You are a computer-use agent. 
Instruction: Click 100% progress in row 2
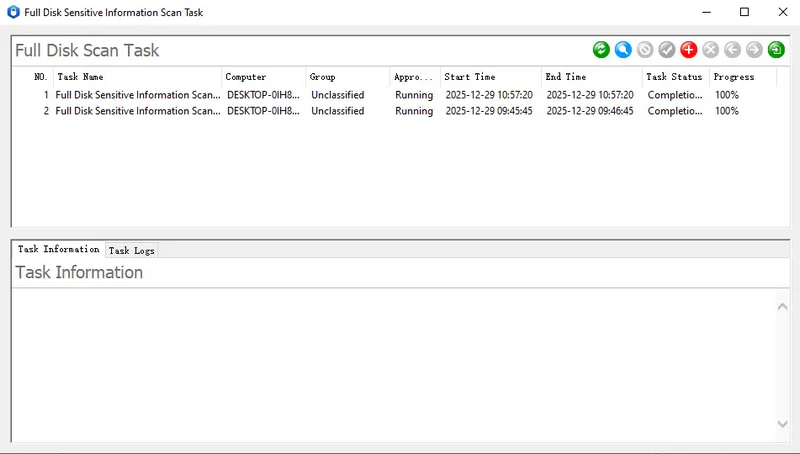tap(727, 111)
